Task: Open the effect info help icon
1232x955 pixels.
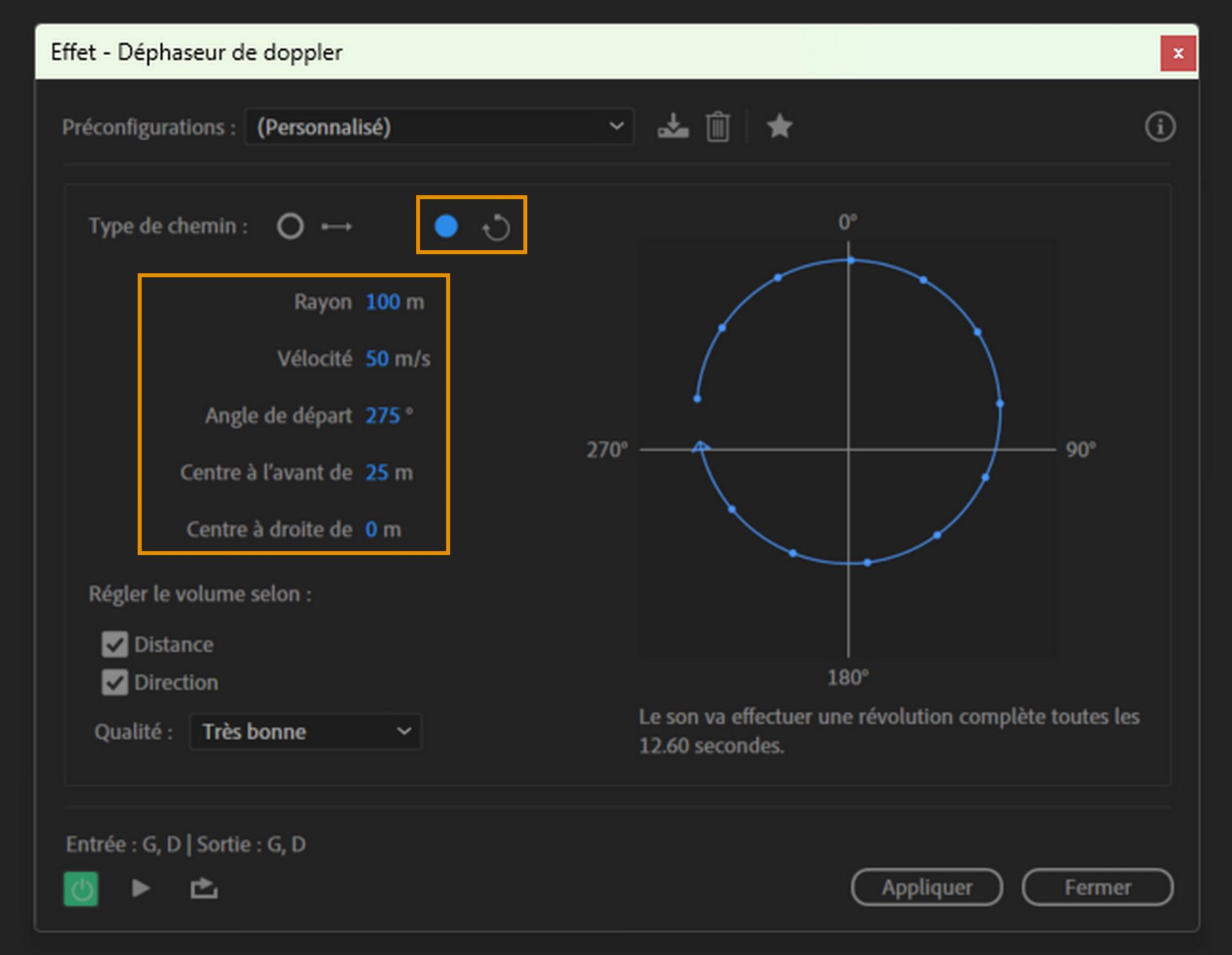Action: (1160, 126)
